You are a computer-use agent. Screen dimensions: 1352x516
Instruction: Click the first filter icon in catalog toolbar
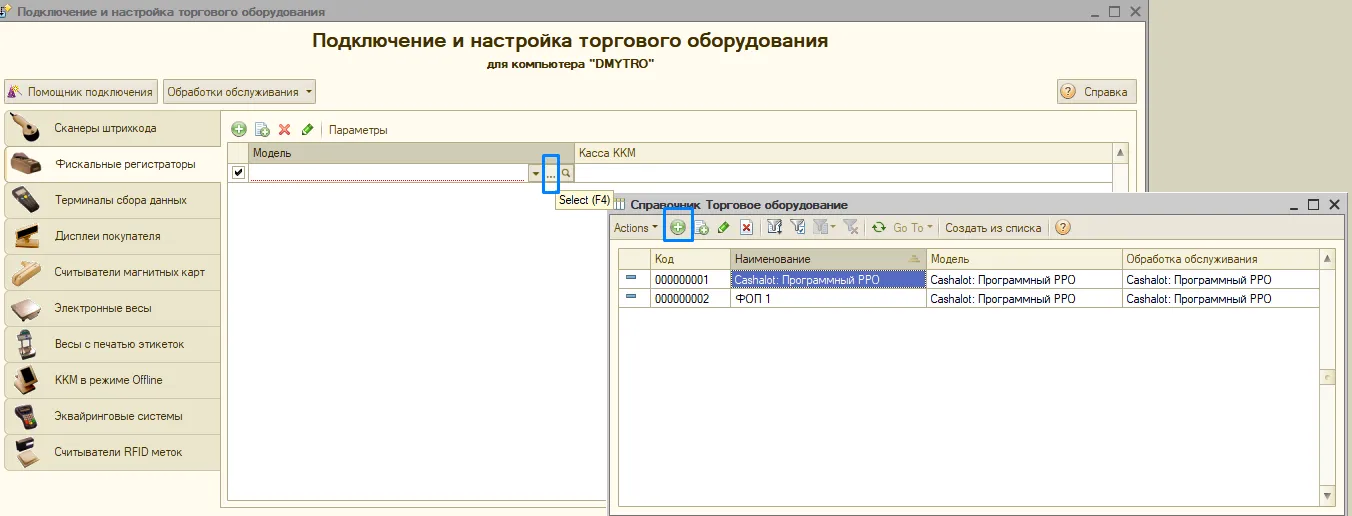pos(774,228)
